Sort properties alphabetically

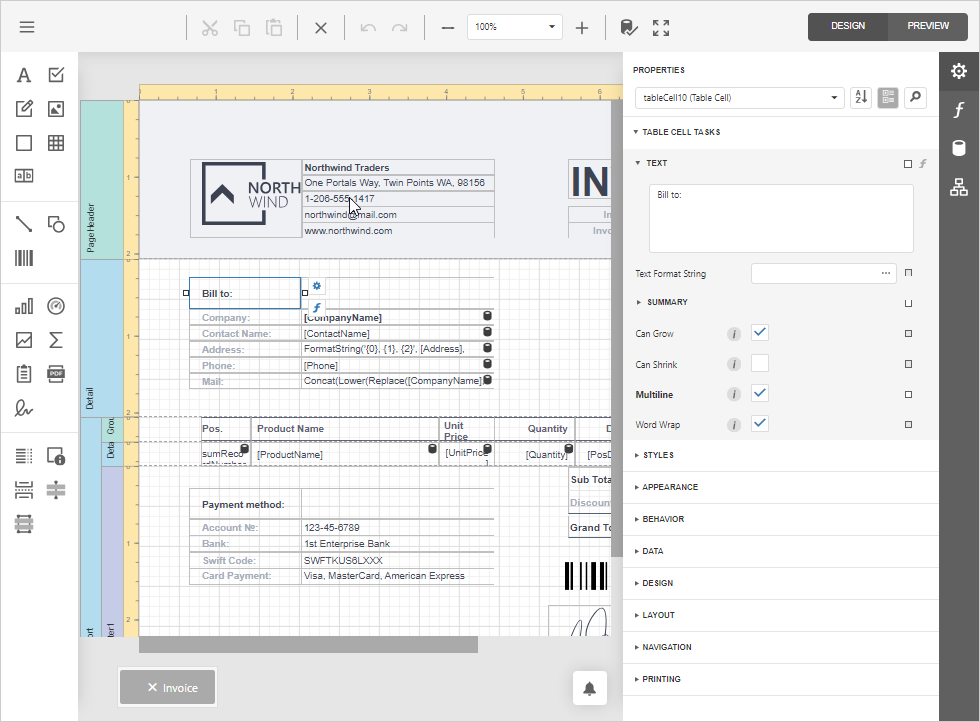[861, 98]
